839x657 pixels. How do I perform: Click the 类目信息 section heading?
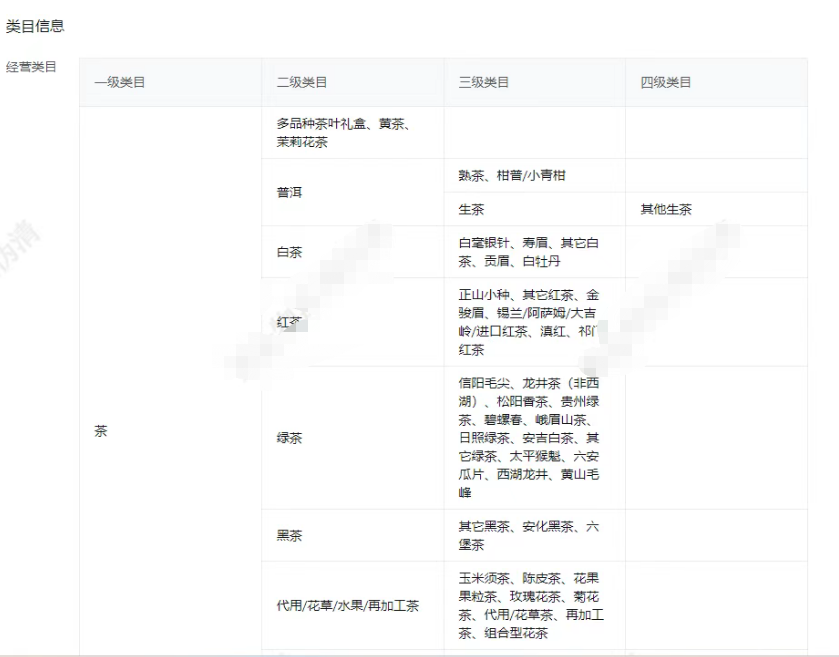click(x=35, y=27)
